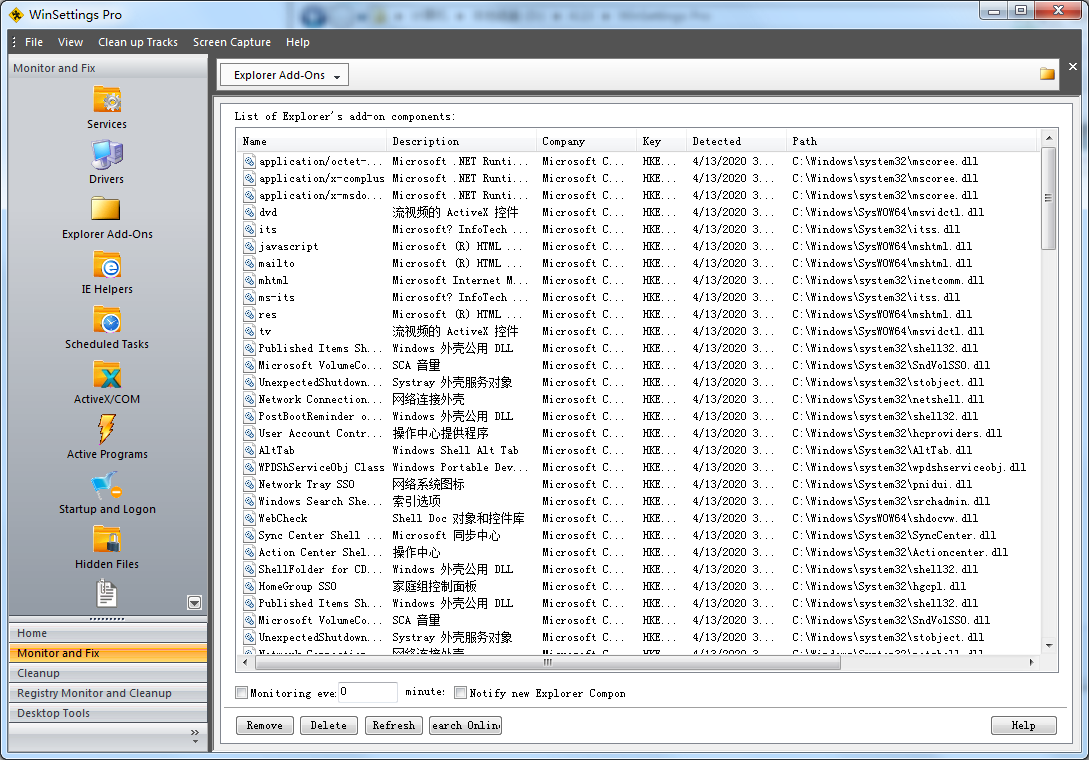1089x760 pixels.
Task: Click the Refresh button
Action: point(394,725)
